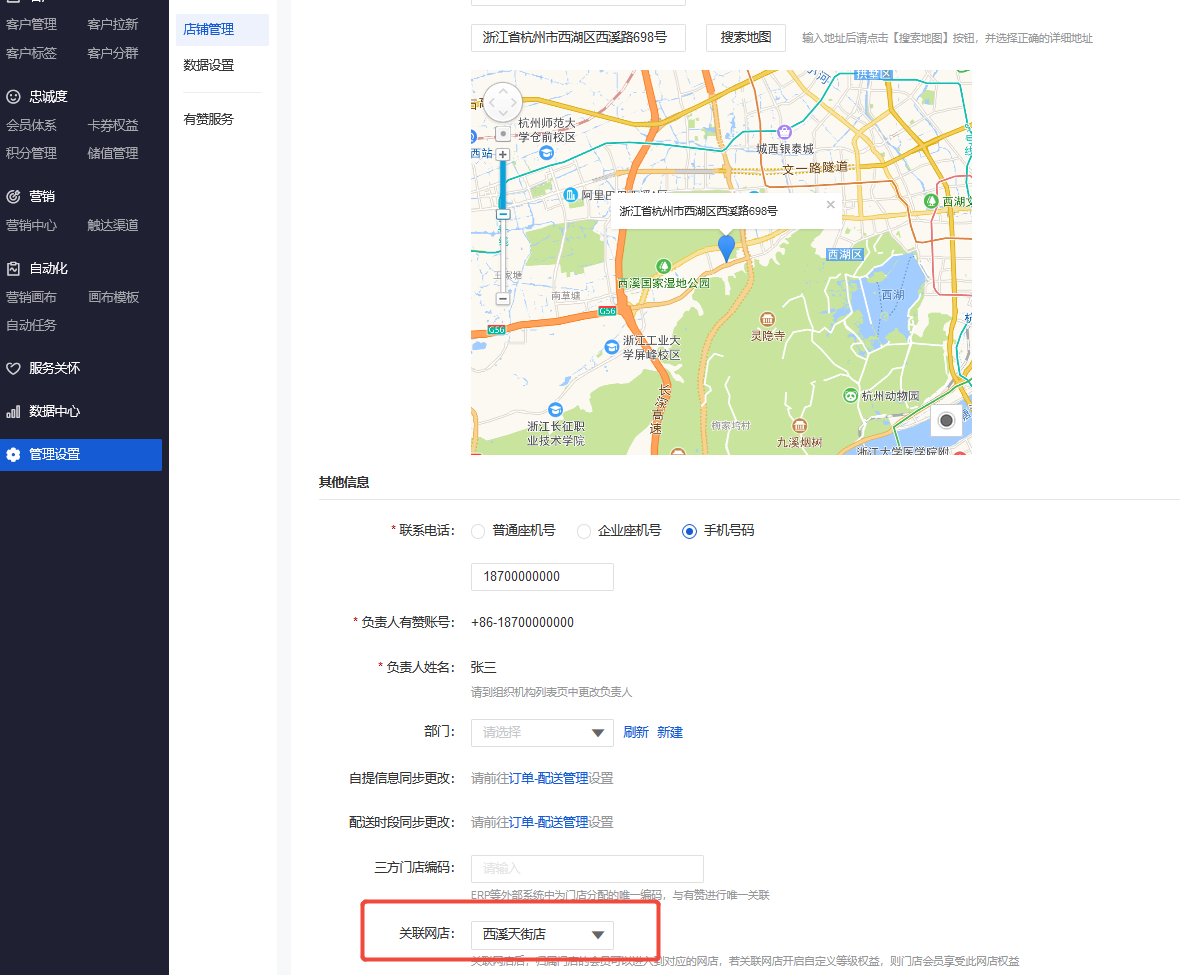Viewport: 1180px width, 975px height.
Task: Click 浙江长征职业技术学院 marker icon
Action: 555,410
